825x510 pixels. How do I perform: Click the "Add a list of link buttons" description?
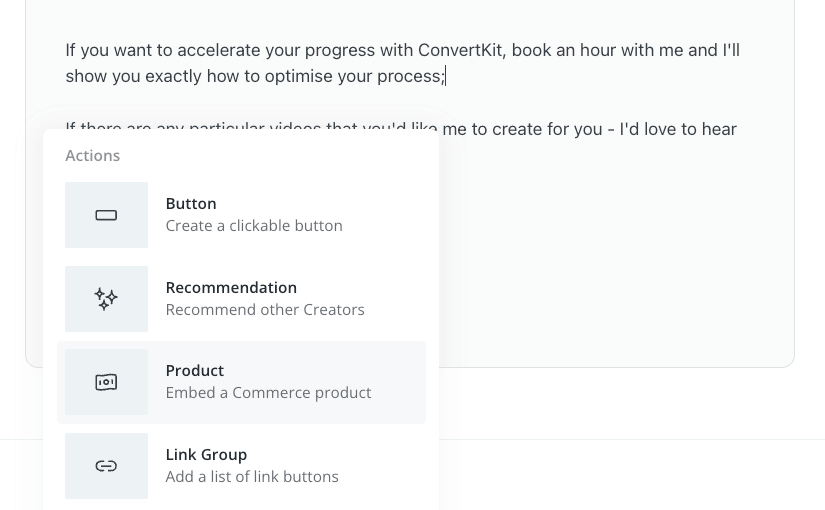pyautogui.click(x=252, y=476)
